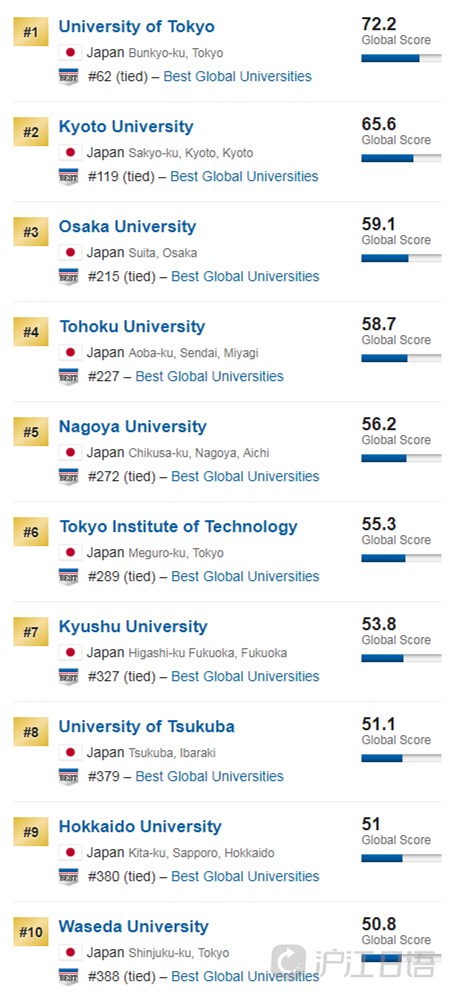Click the Japan flag beside Higashi-ku Fukuoka

70,653
